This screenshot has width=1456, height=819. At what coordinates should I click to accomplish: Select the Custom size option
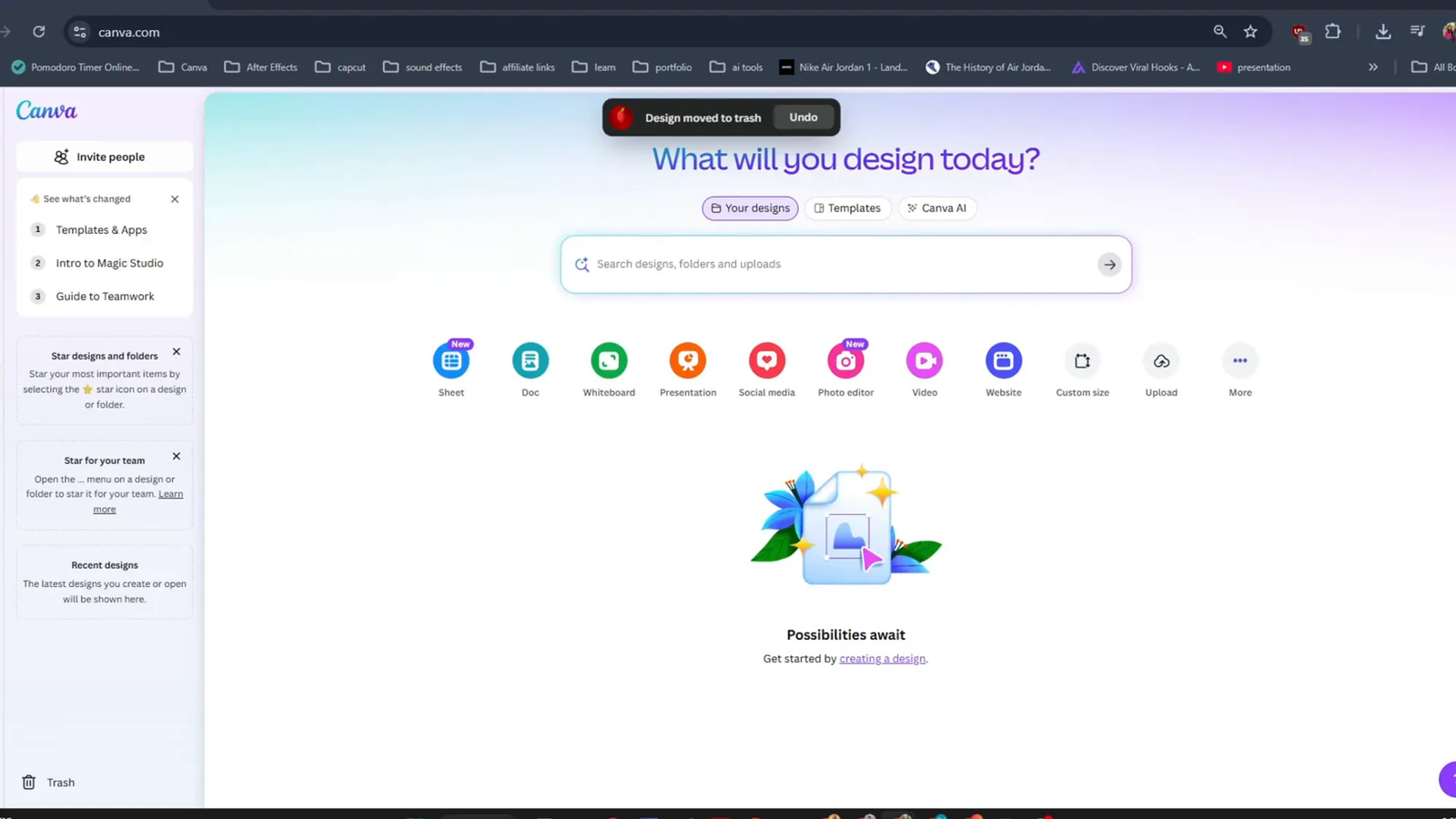[1082, 361]
